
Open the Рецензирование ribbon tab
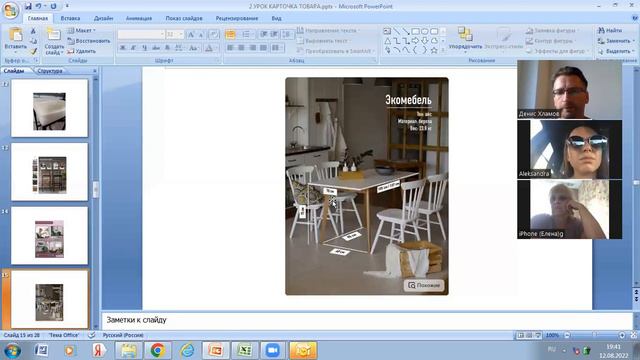237,18
